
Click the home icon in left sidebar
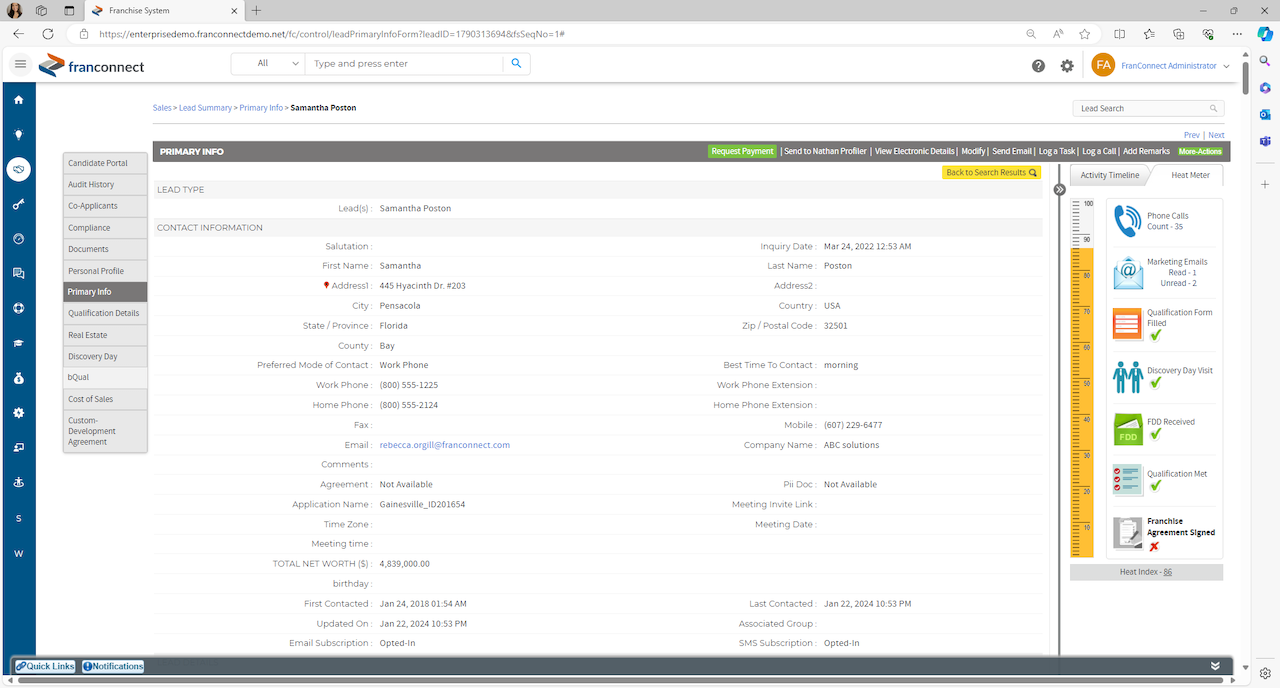pyautogui.click(x=18, y=100)
